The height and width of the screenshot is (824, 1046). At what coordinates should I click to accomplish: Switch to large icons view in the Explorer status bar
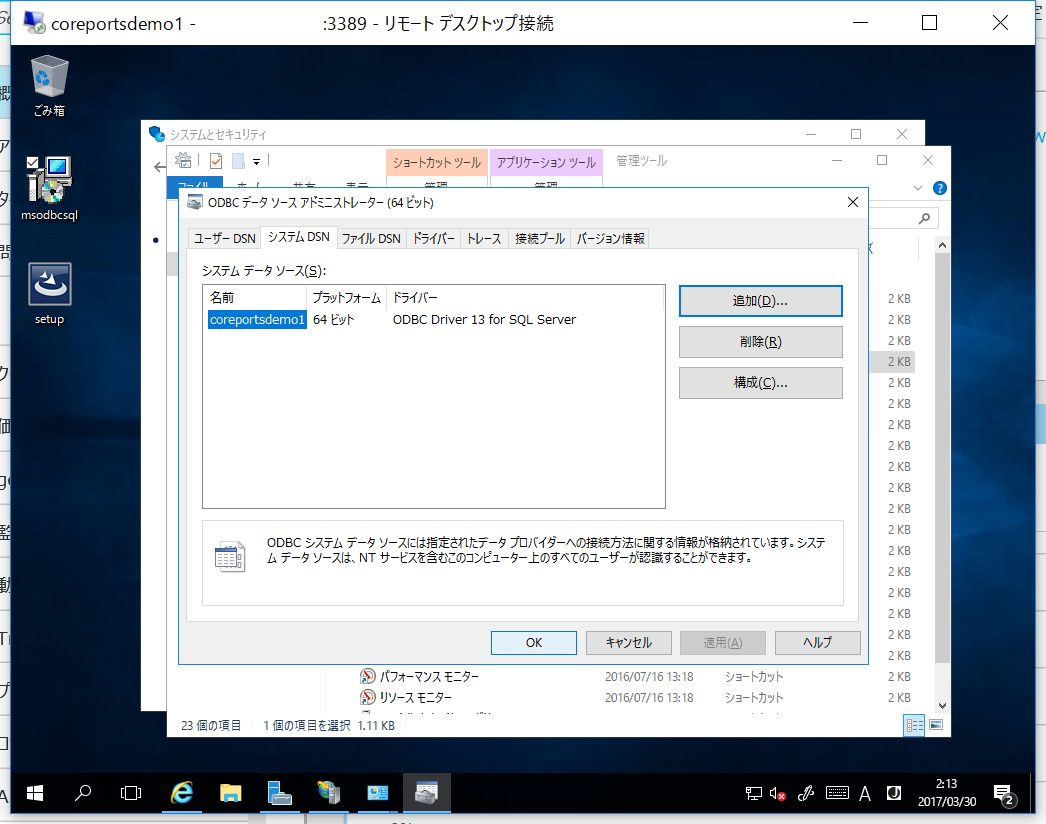pyautogui.click(x=936, y=725)
